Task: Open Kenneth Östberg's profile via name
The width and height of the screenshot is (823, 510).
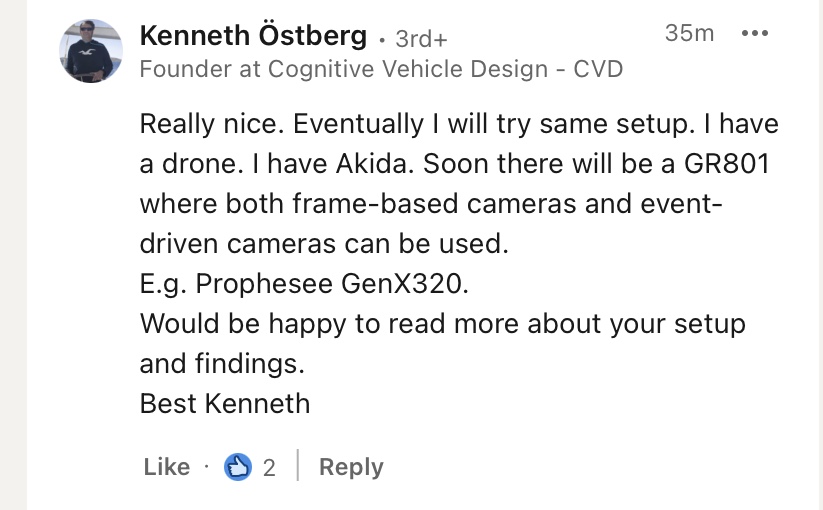Action: 253,36
